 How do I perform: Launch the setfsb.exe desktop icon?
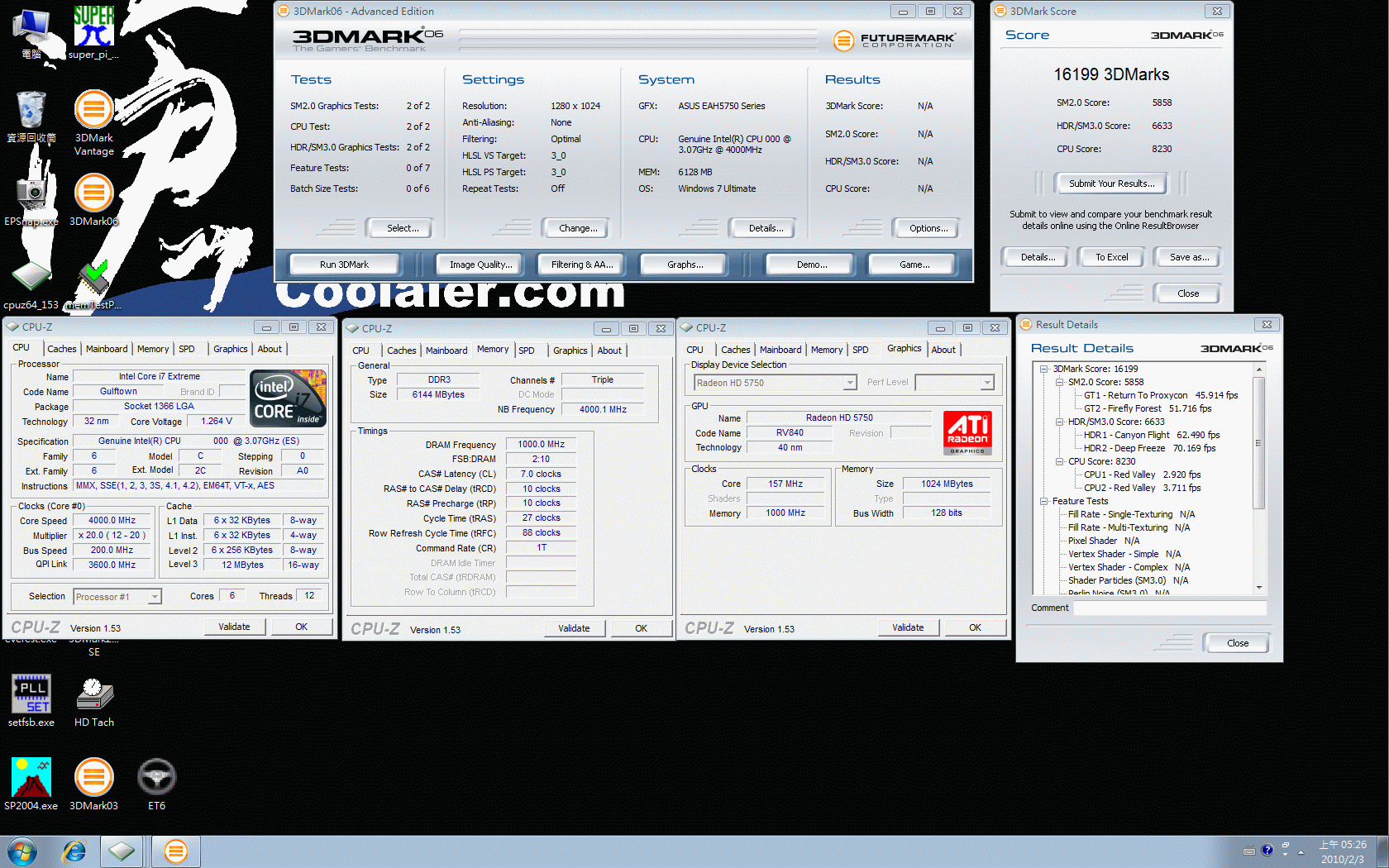[x=31, y=700]
